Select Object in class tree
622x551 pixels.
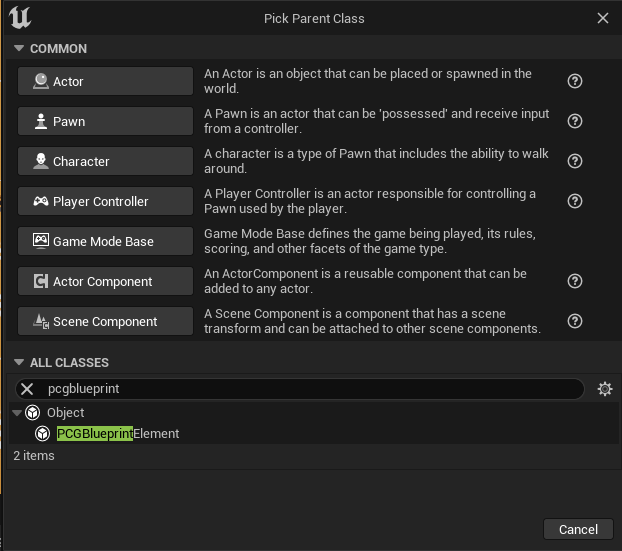[65, 413]
